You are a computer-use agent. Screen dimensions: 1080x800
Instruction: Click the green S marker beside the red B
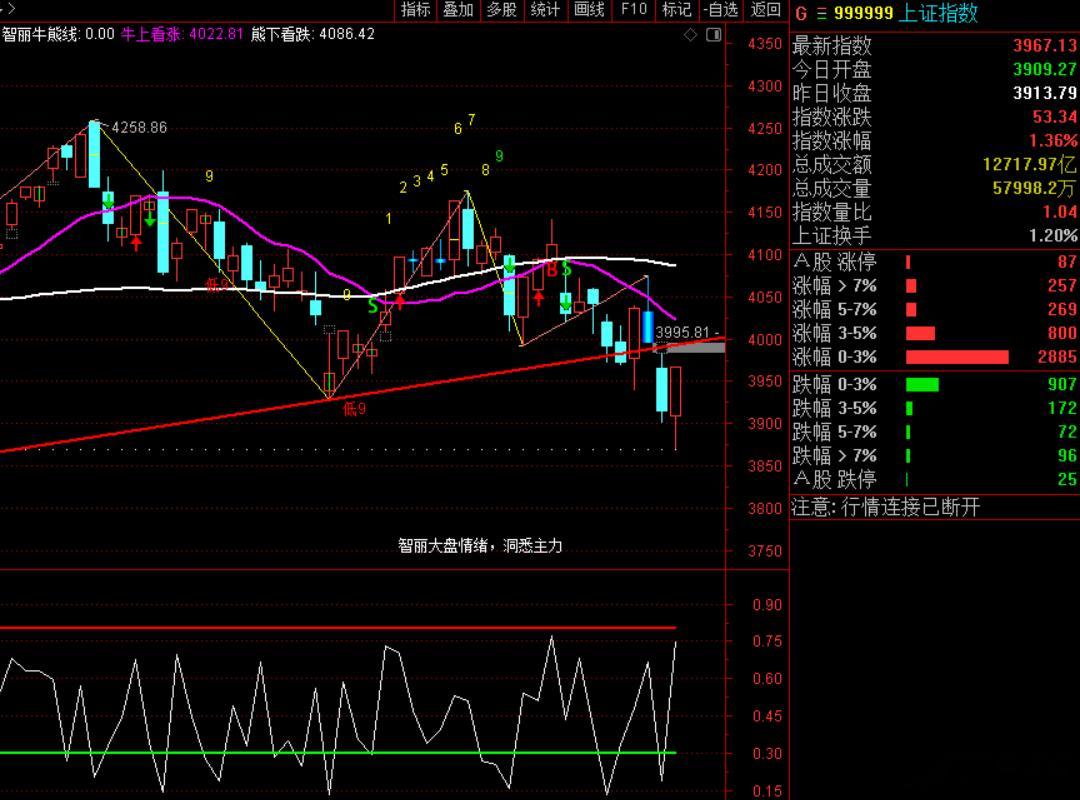(x=566, y=269)
